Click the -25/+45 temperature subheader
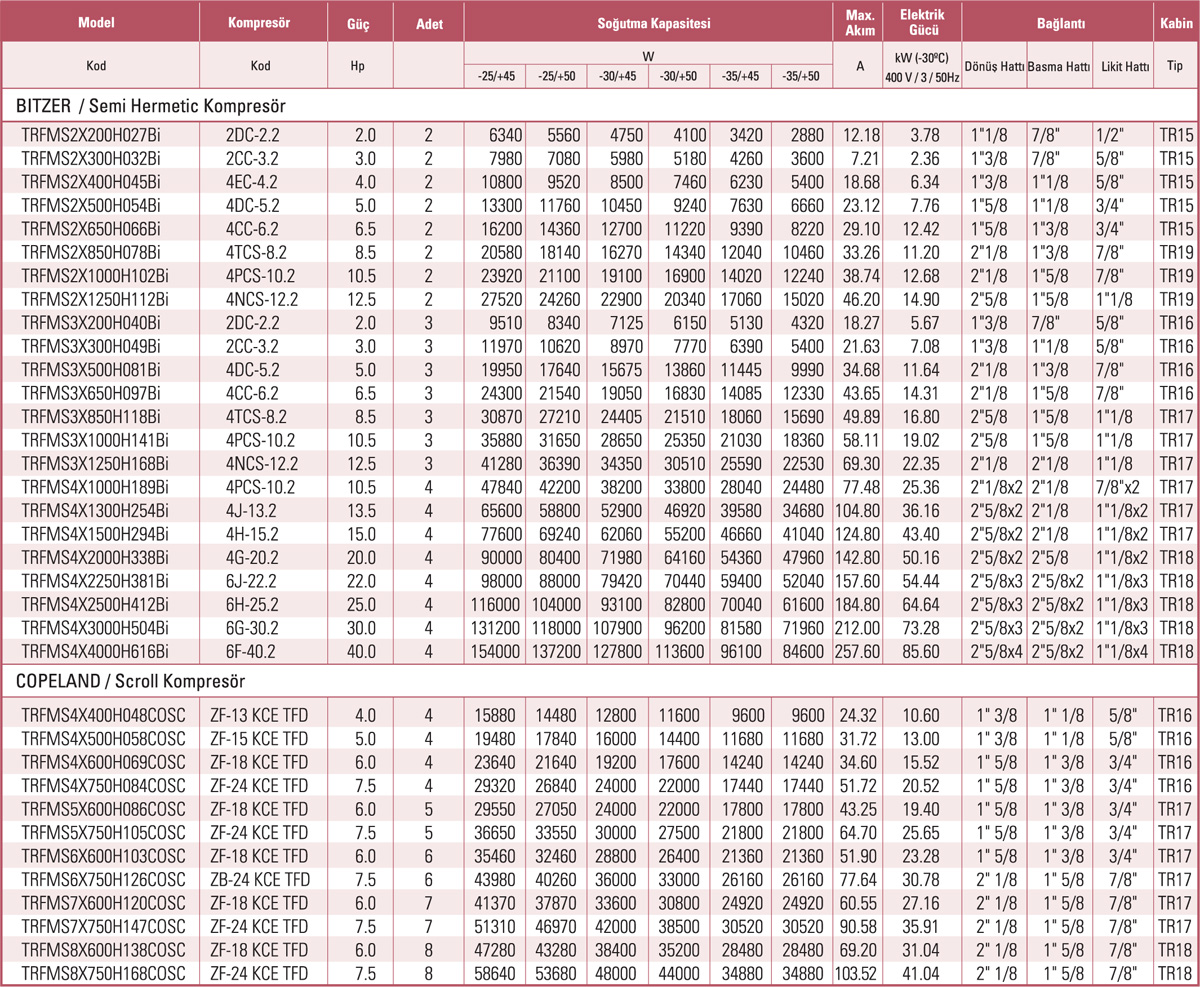1200x987 pixels. [x=496, y=76]
